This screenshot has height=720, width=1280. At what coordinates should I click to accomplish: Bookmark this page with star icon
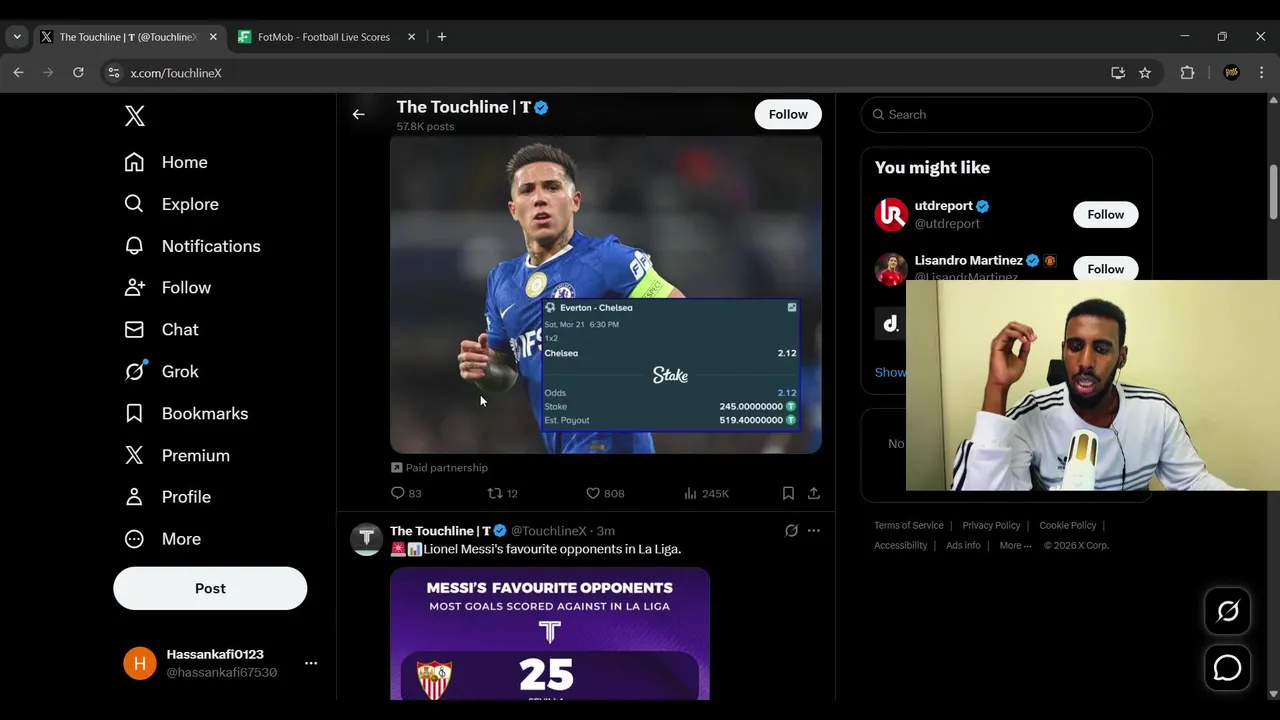point(1145,73)
